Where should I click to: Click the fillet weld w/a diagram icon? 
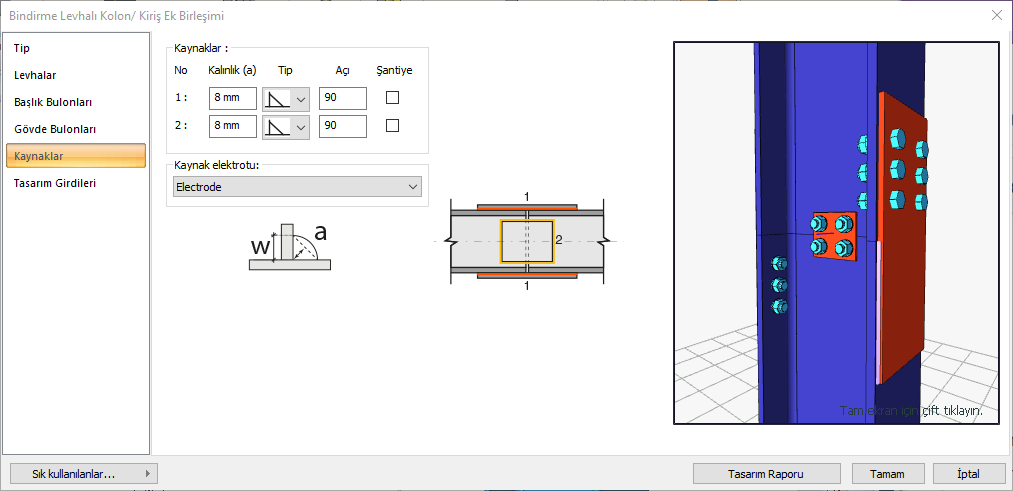click(x=288, y=247)
